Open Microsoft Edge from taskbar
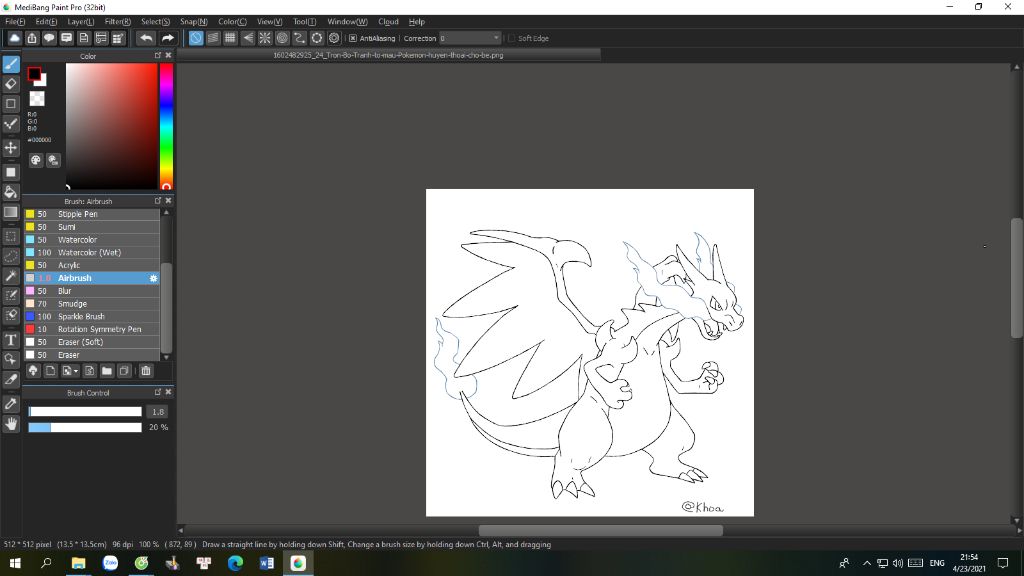1024x576 pixels. 235,563
